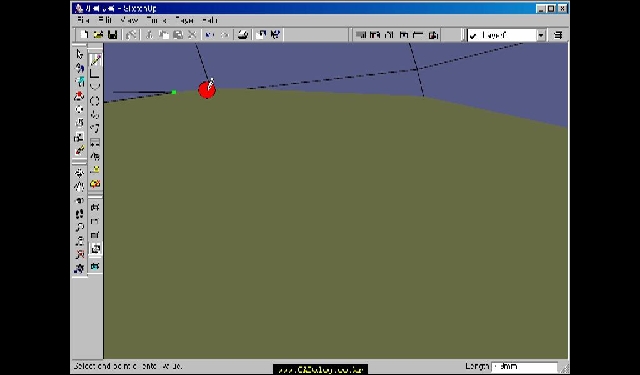This screenshot has height=375, width=640.
Task: Select the red Move tool
Action: point(80,95)
